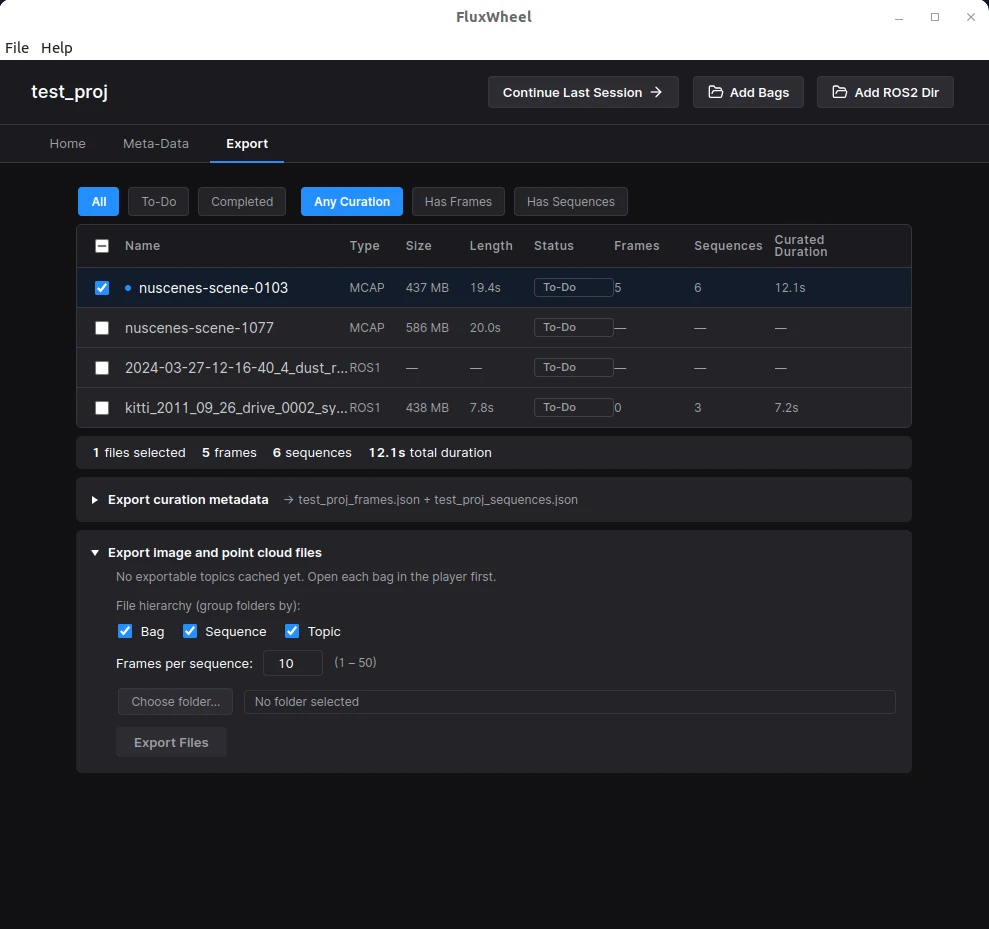This screenshot has height=929, width=989.
Task: Click the Curated Duration column header
Action: (x=801, y=246)
